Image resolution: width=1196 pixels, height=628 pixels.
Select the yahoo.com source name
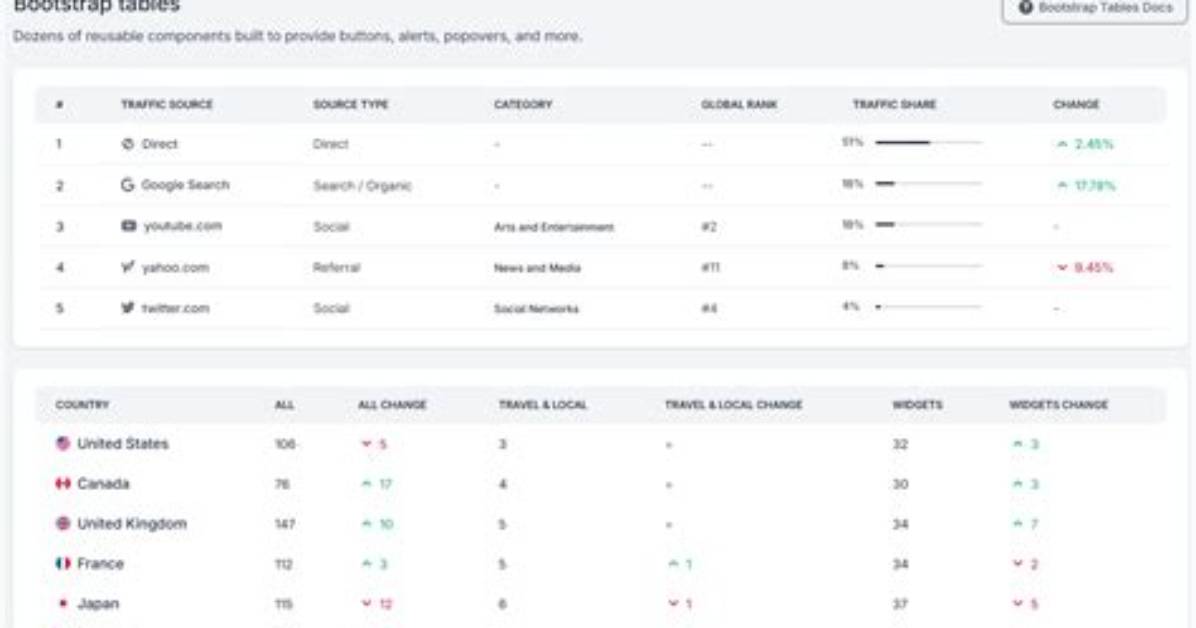pos(175,267)
